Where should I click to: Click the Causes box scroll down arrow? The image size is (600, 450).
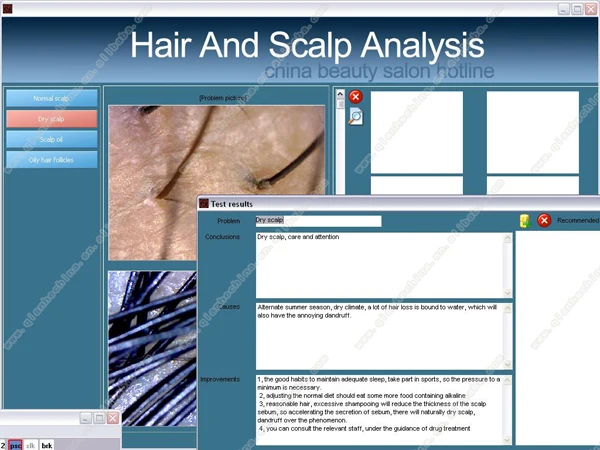tap(507, 364)
